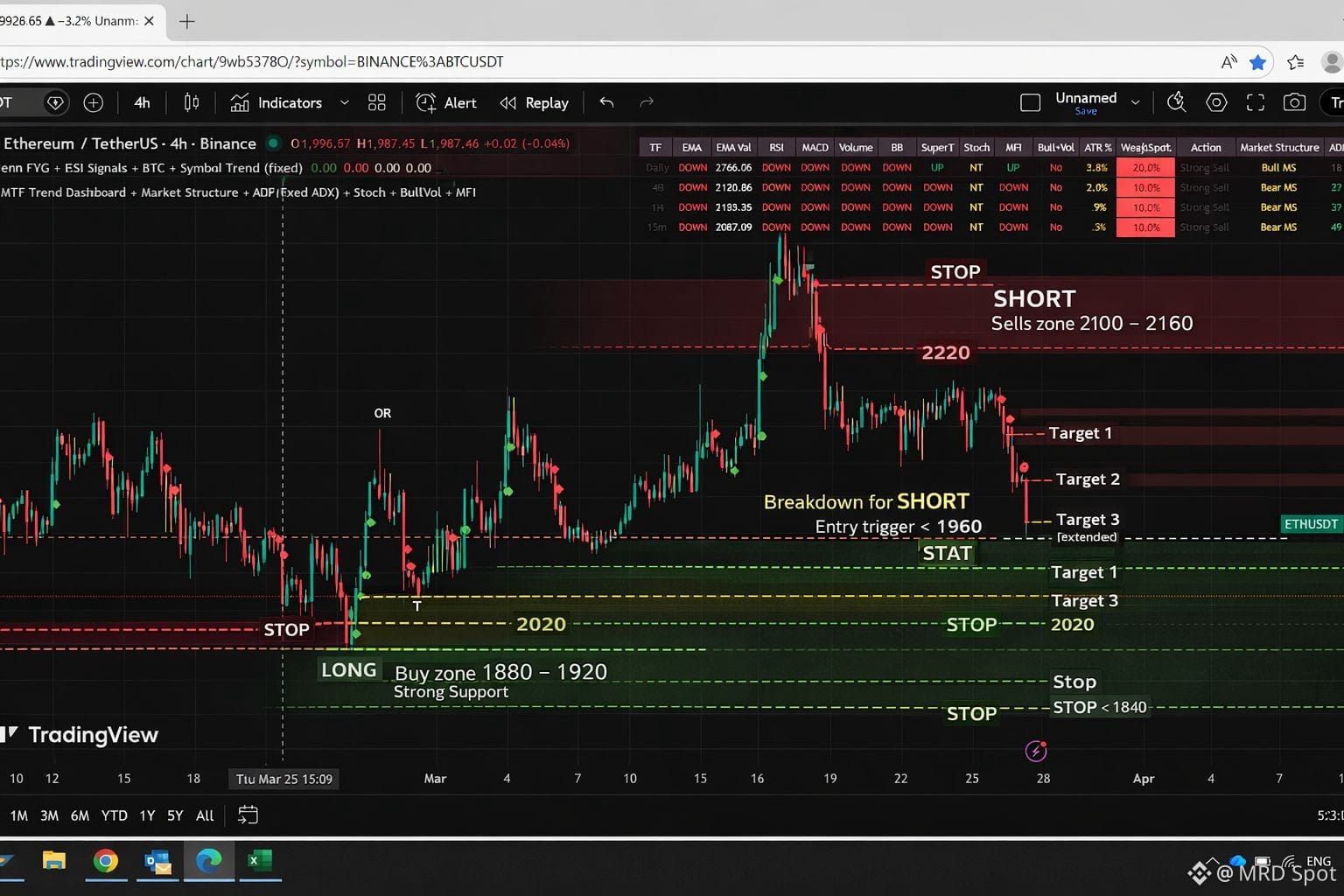The width and height of the screenshot is (1344, 896).
Task: Open the Indicators panel
Action: pyautogui.click(x=276, y=102)
